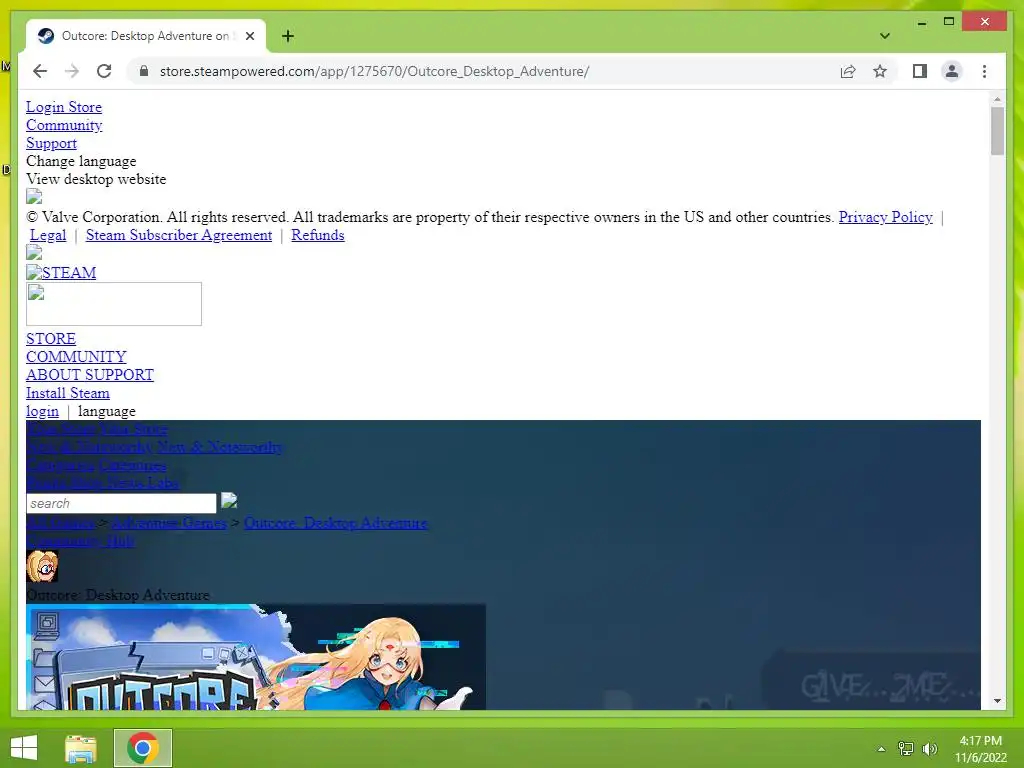Open the language dropdown beside login
1024x768 pixels.
106,411
